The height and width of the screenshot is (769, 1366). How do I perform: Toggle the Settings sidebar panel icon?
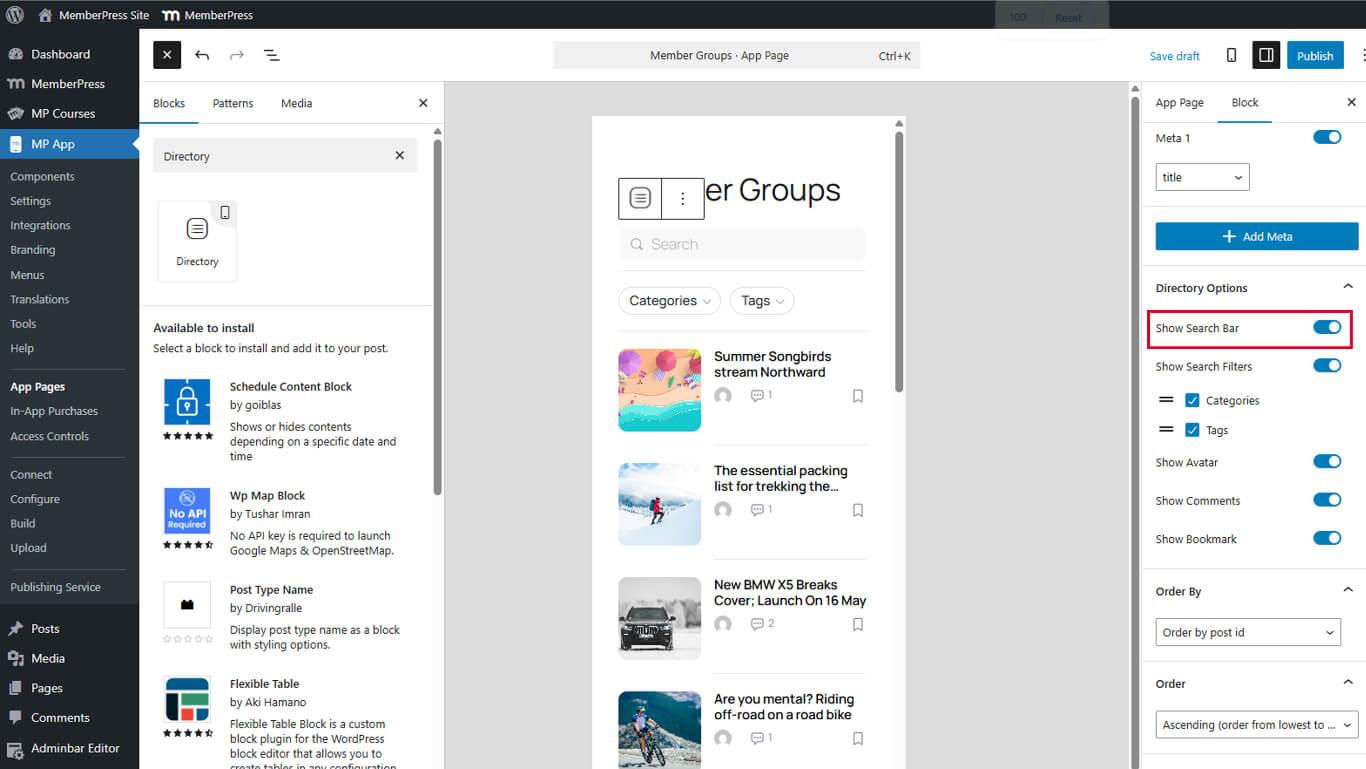pos(1266,55)
